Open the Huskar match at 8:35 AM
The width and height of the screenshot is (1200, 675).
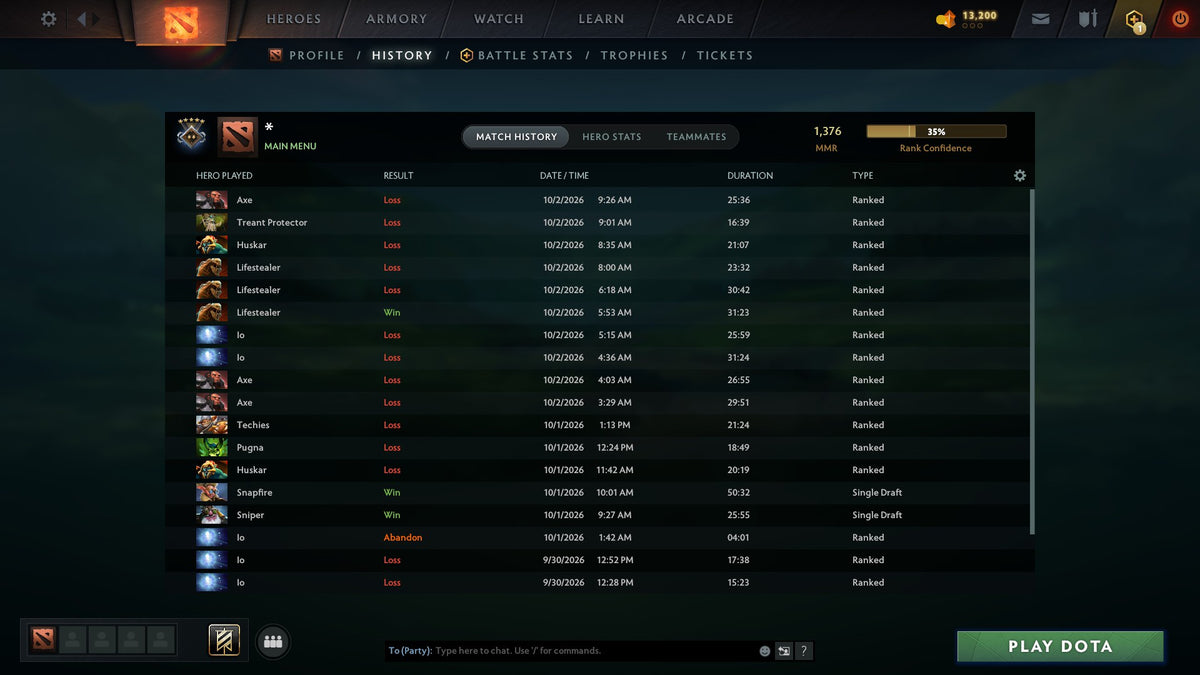point(597,245)
